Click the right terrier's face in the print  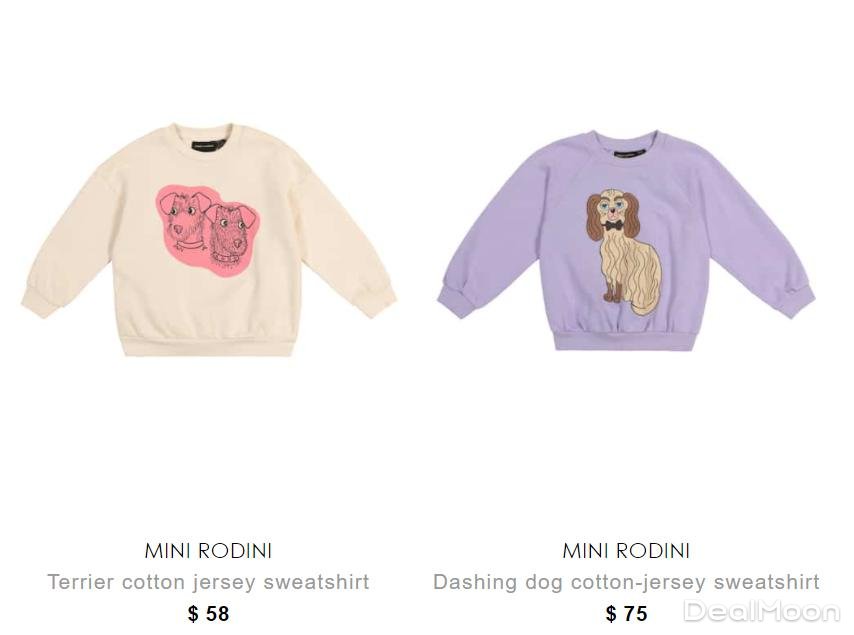(x=230, y=231)
